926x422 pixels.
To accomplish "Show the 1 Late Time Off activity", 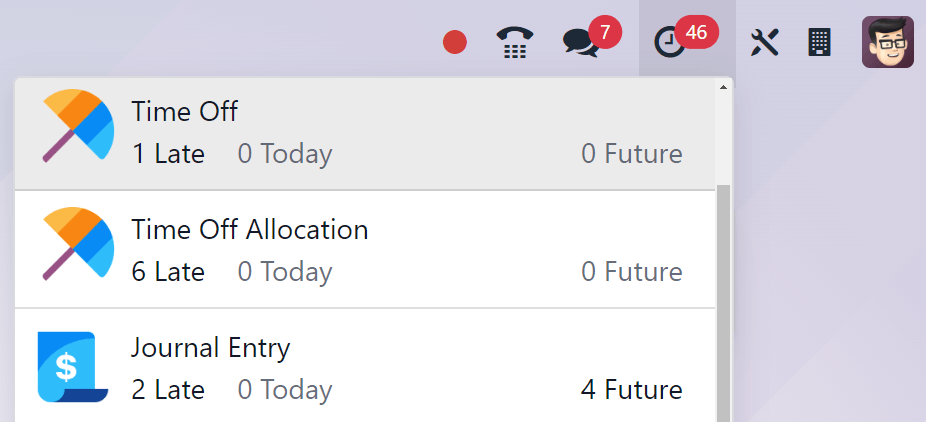I will pyautogui.click(x=168, y=154).
